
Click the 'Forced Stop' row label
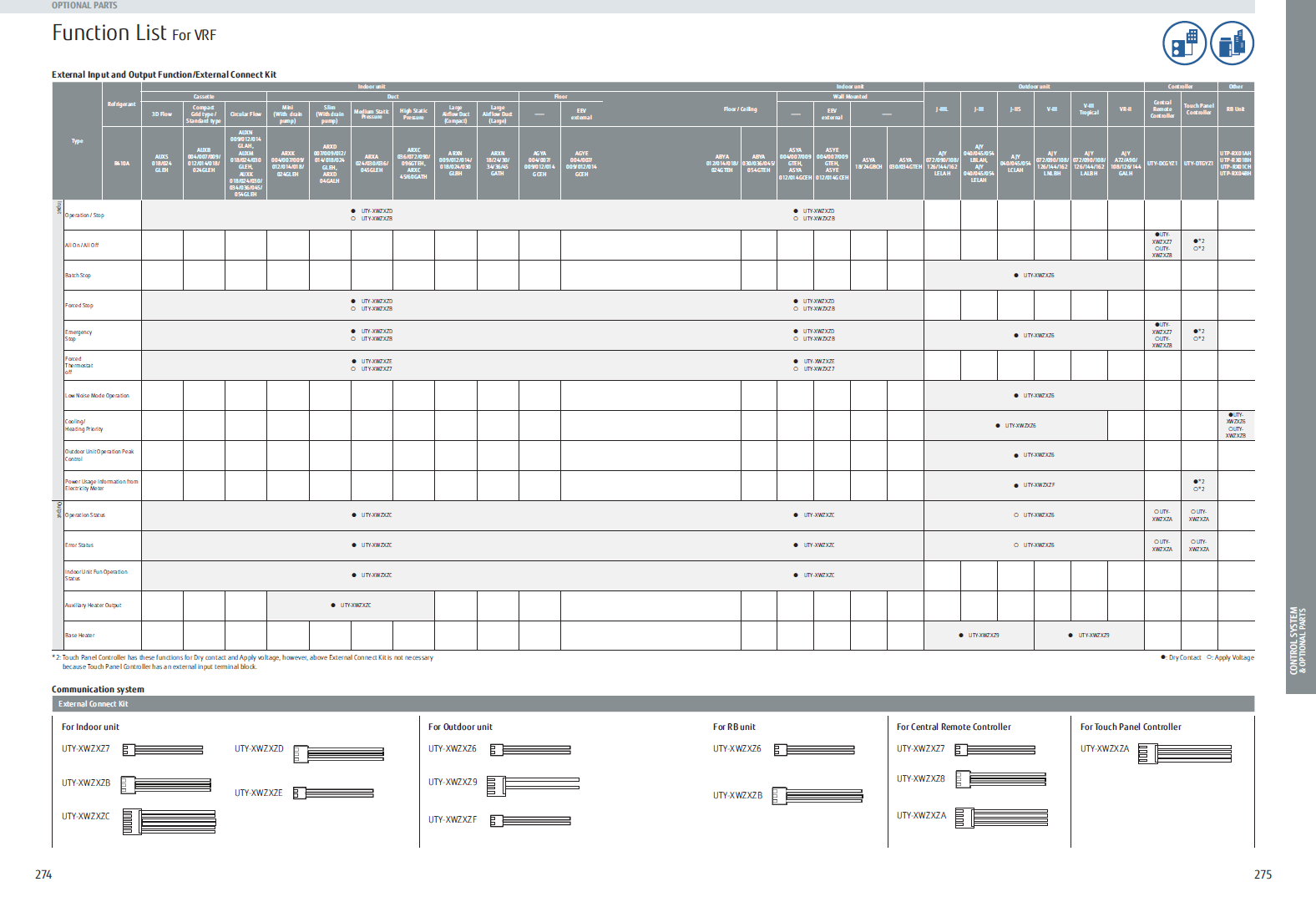coord(79,306)
